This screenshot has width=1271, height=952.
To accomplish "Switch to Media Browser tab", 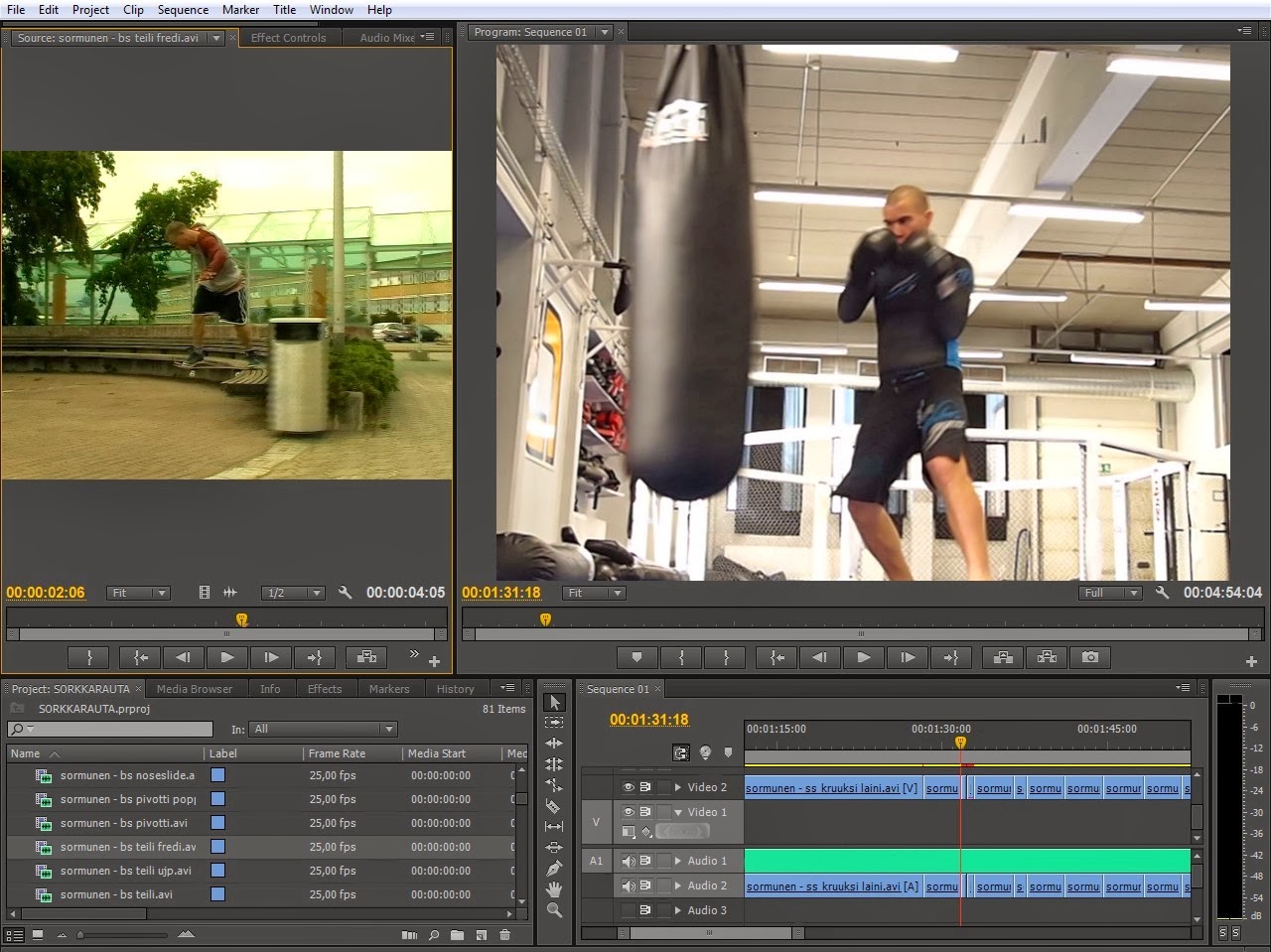I will coord(195,689).
